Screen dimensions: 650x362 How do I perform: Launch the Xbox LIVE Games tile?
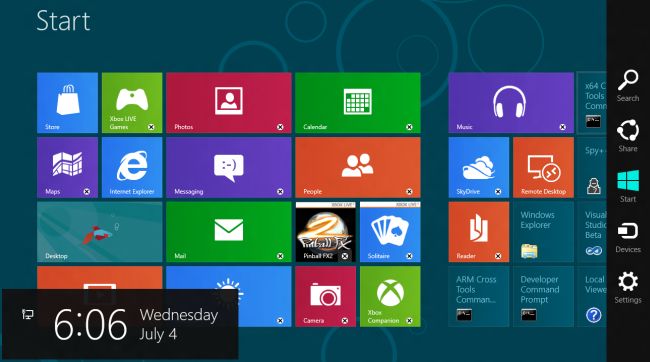coord(132,103)
